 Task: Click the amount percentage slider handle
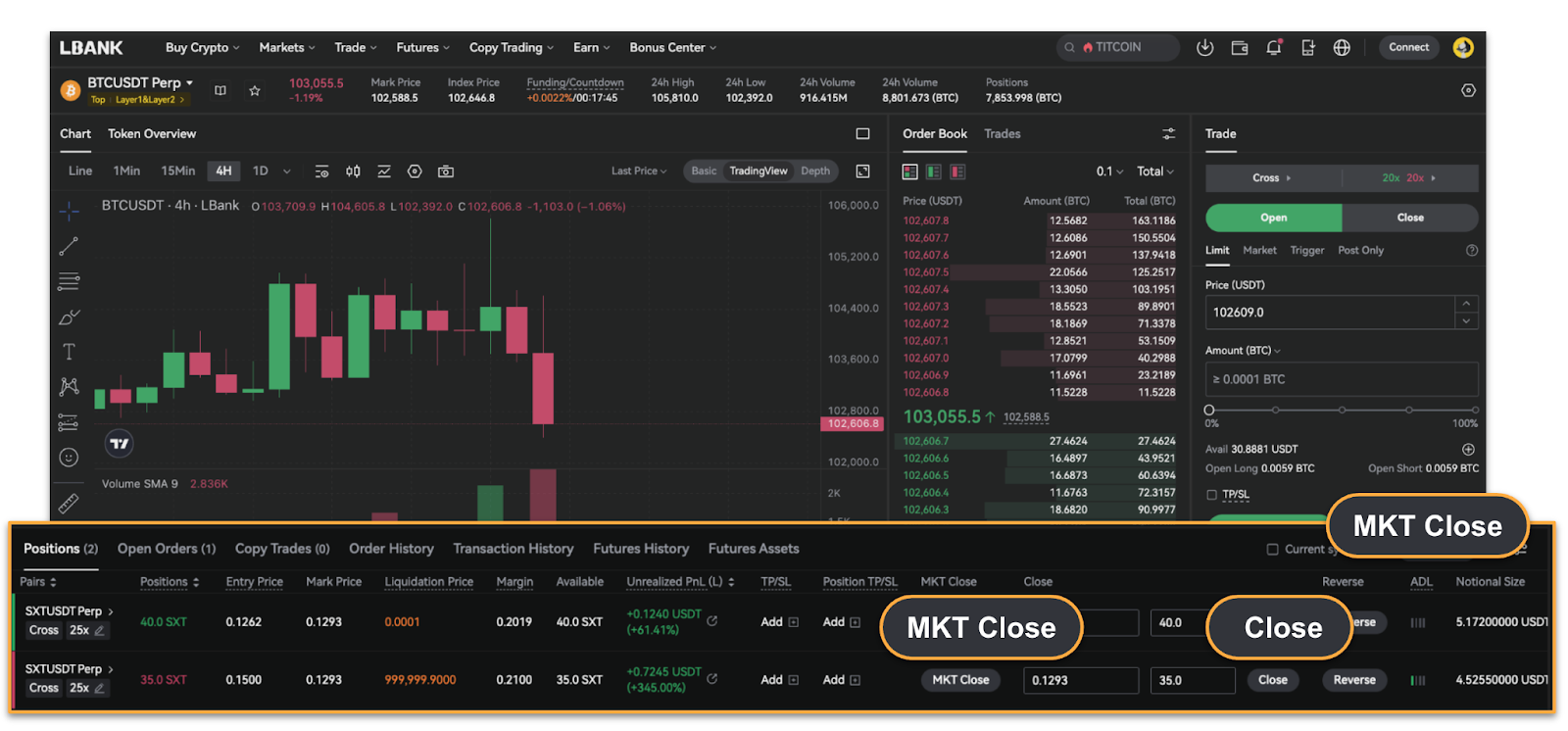click(1209, 411)
